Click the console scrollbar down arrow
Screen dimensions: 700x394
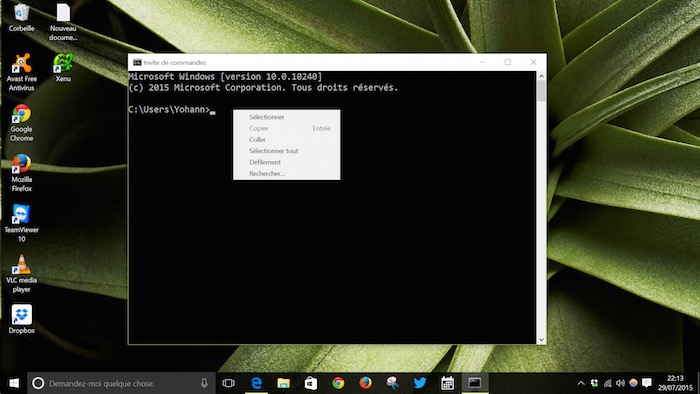tap(541, 340)
